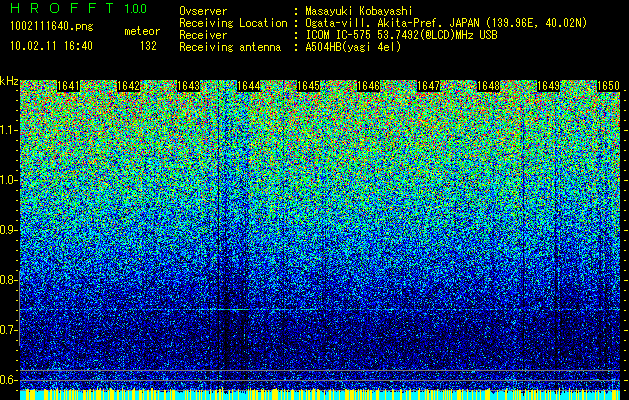Click the Receiver label

[203, 35]
